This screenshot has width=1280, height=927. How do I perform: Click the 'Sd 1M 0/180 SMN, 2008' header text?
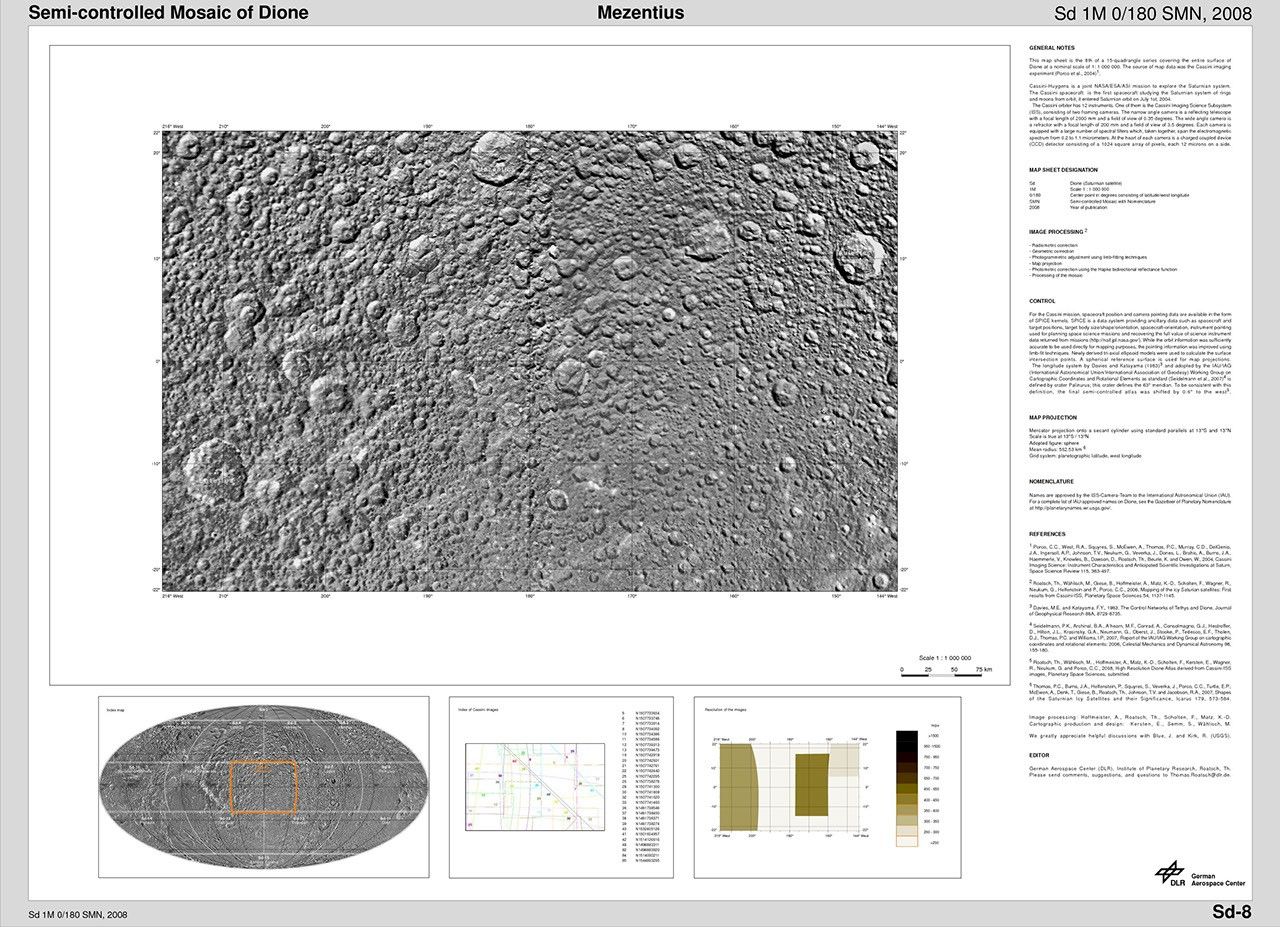tap(1153, 14)
